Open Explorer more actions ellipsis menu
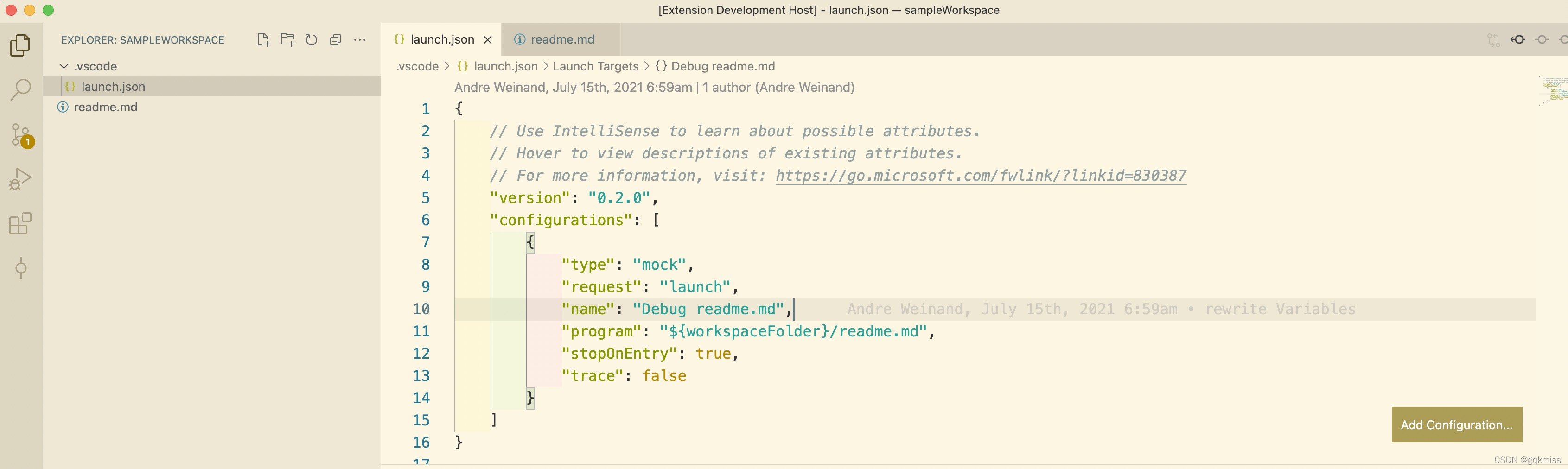This screenshot has width=1568, height=469. pos(360,40)
